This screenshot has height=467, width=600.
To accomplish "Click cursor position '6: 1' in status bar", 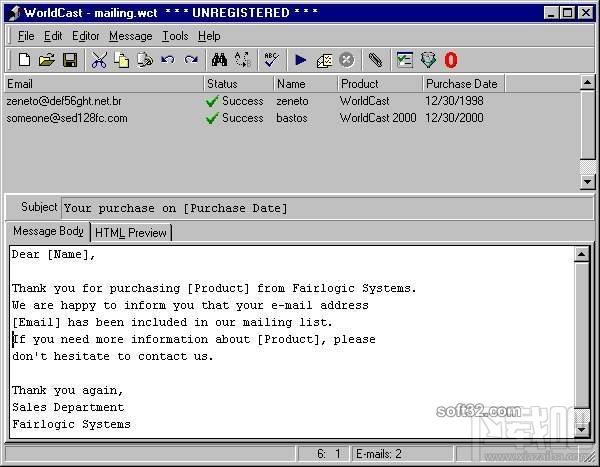I will tap(329, 454).
